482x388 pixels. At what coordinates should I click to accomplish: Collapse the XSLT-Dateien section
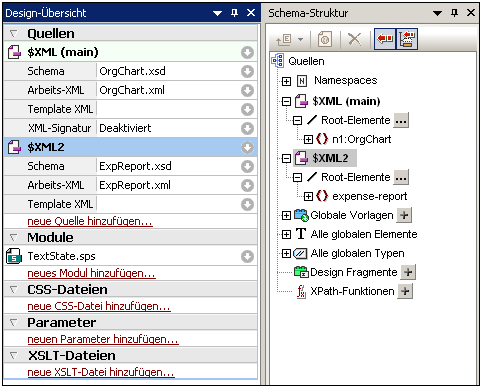click(x=13, y=355)
